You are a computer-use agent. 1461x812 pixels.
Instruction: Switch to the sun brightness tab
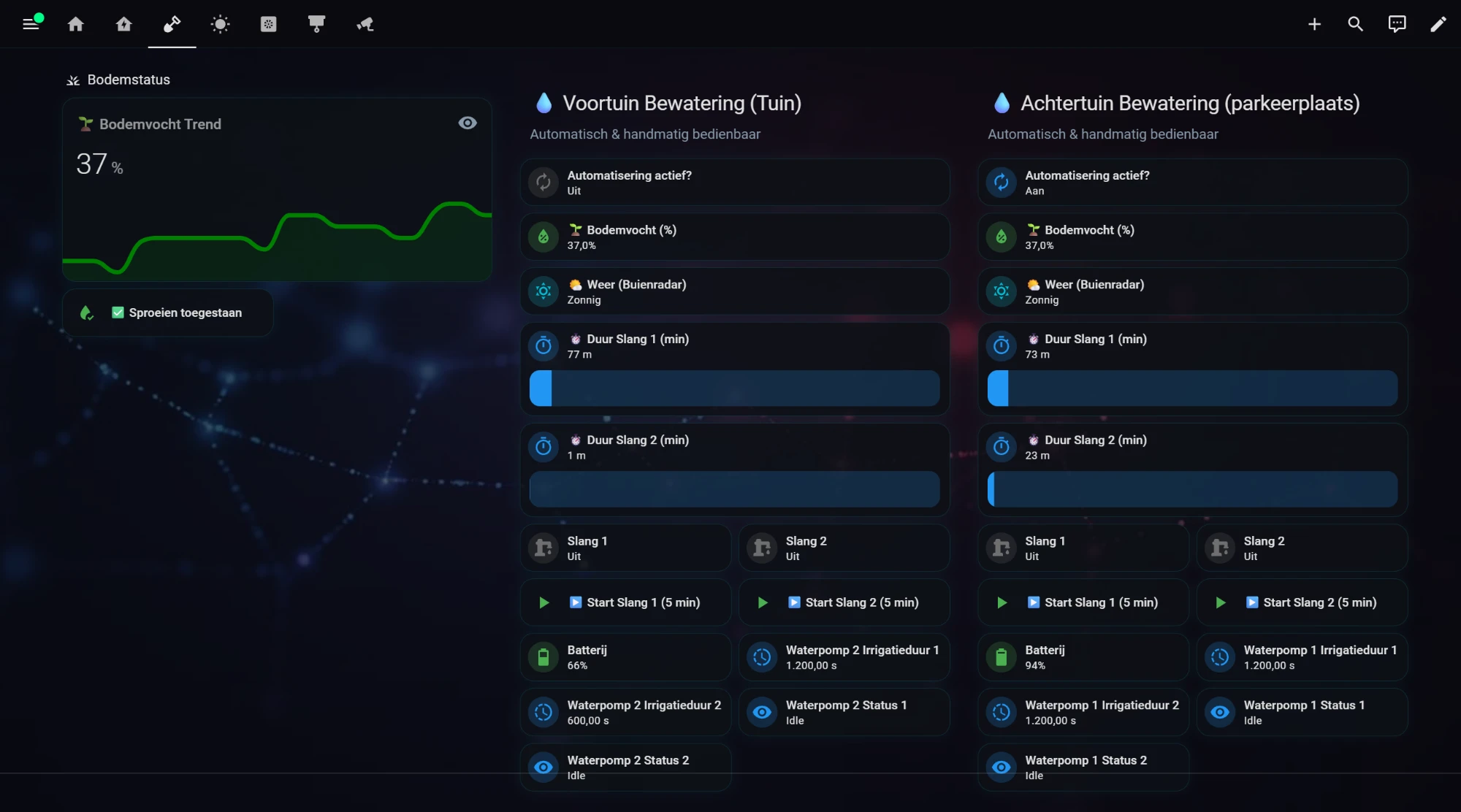coord(220,24)
